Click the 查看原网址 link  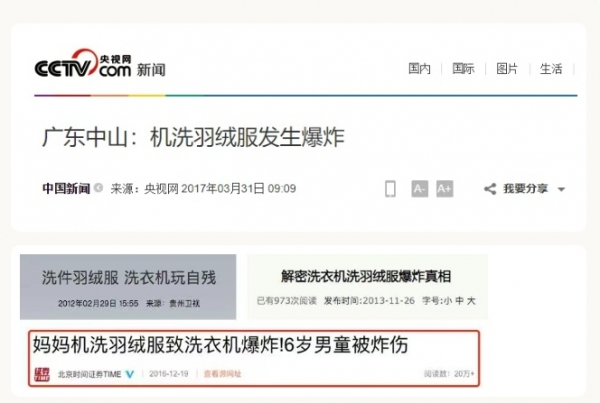point(222,374)
